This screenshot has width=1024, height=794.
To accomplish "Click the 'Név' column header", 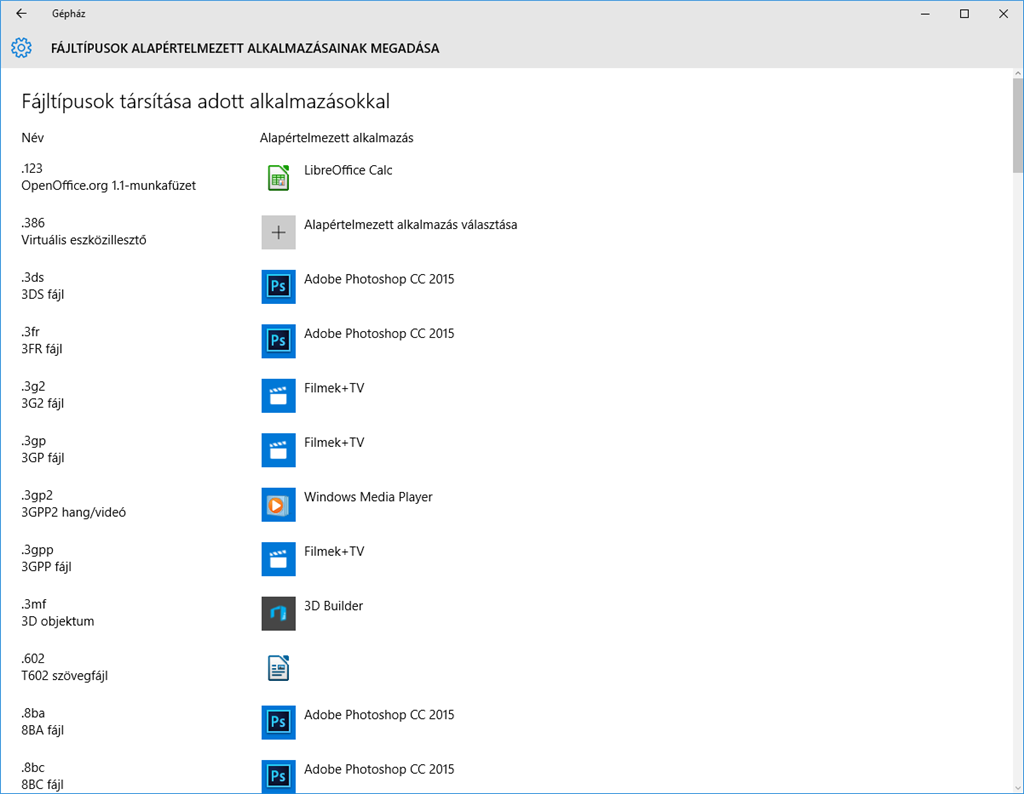I will [33, 138].
